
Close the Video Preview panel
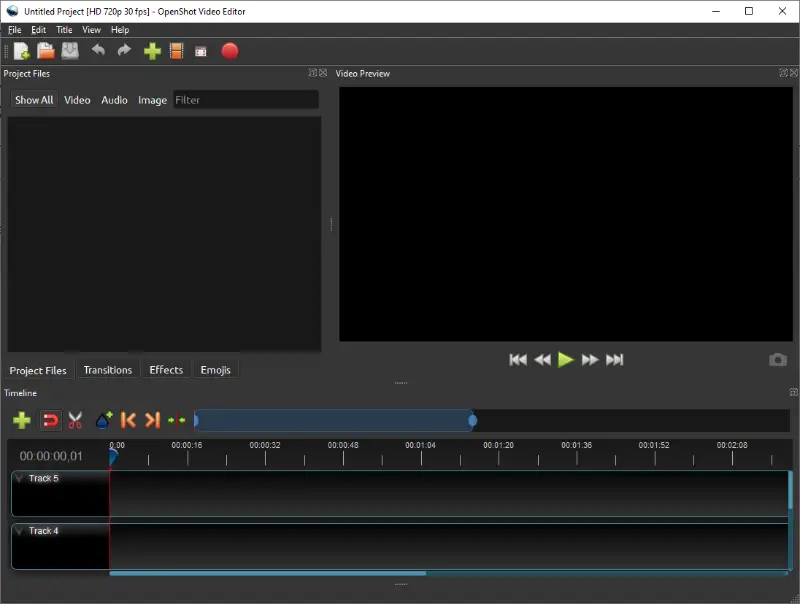(x=794, y=73)
